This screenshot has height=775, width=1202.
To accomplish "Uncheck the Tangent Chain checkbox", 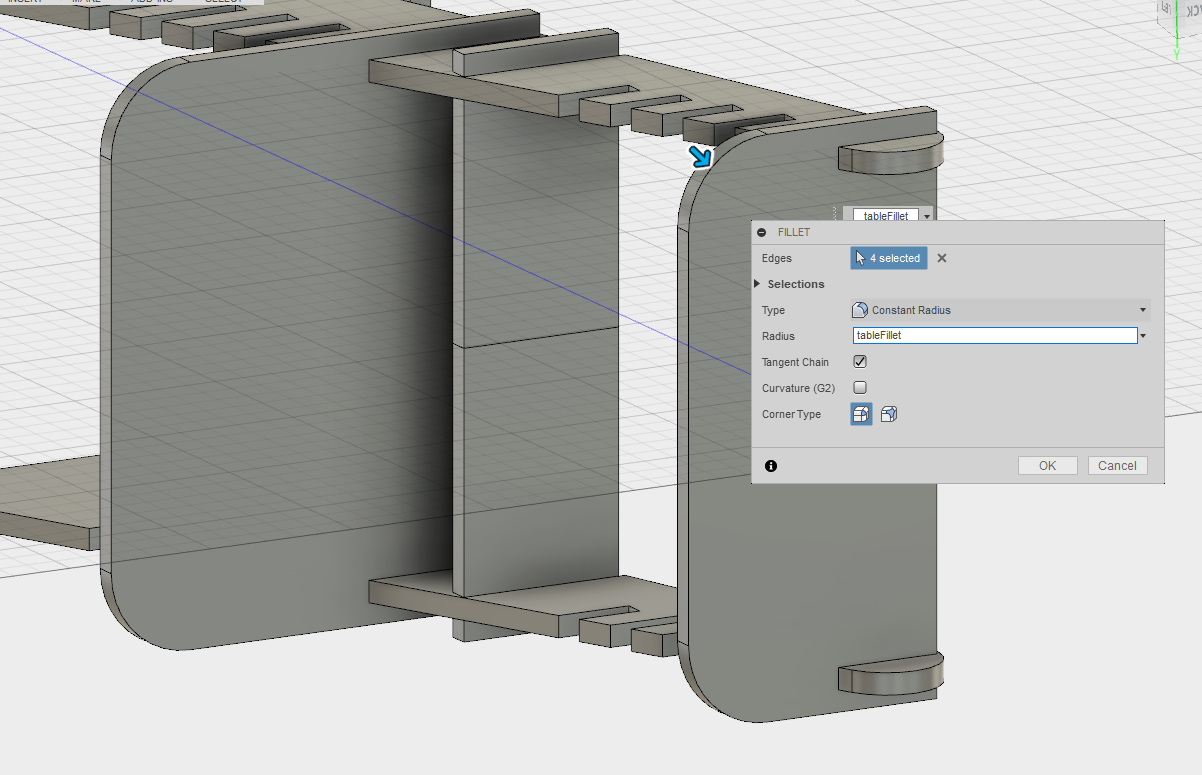I will coord(860,362).
